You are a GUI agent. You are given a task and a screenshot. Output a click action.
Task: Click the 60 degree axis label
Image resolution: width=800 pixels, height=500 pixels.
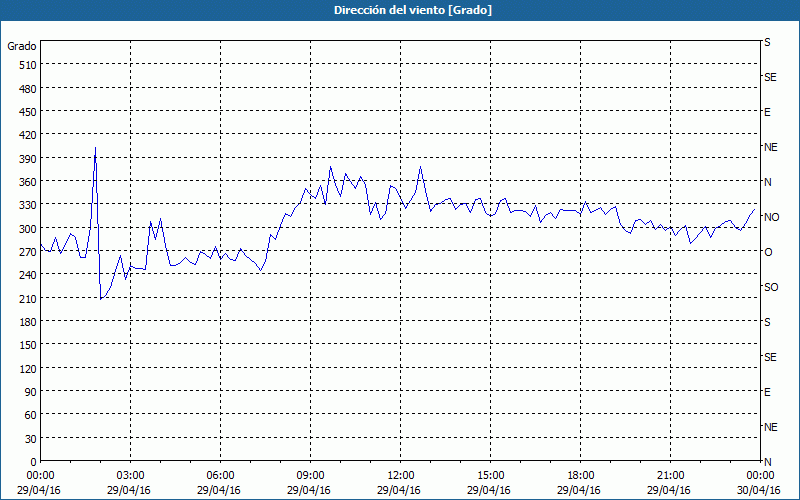coord(31,415)
